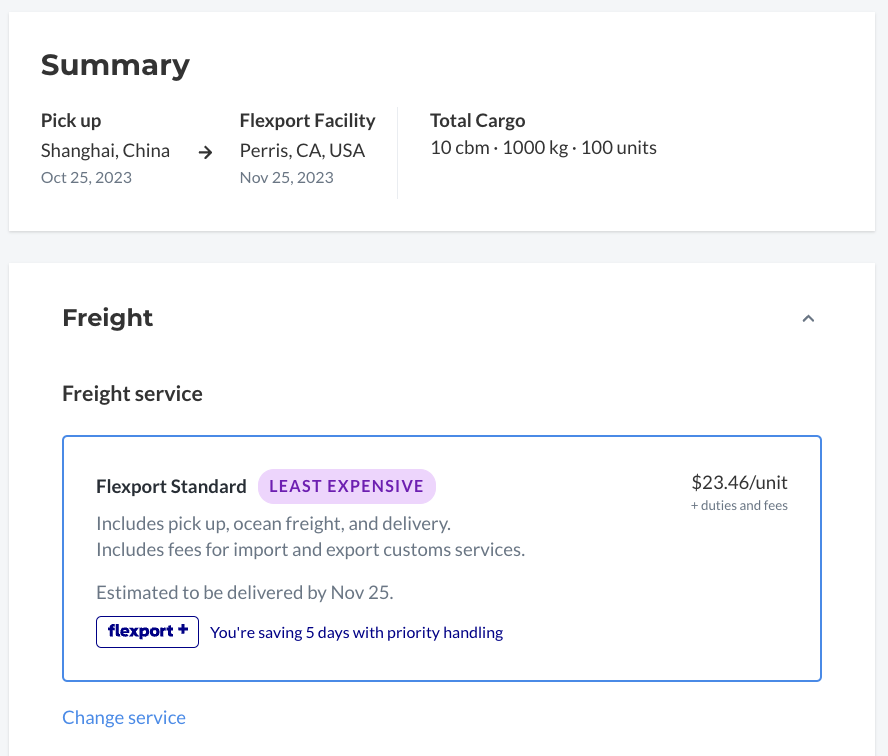
Task: Click the priority handling savings message
Action: click(x=356, y=633)
